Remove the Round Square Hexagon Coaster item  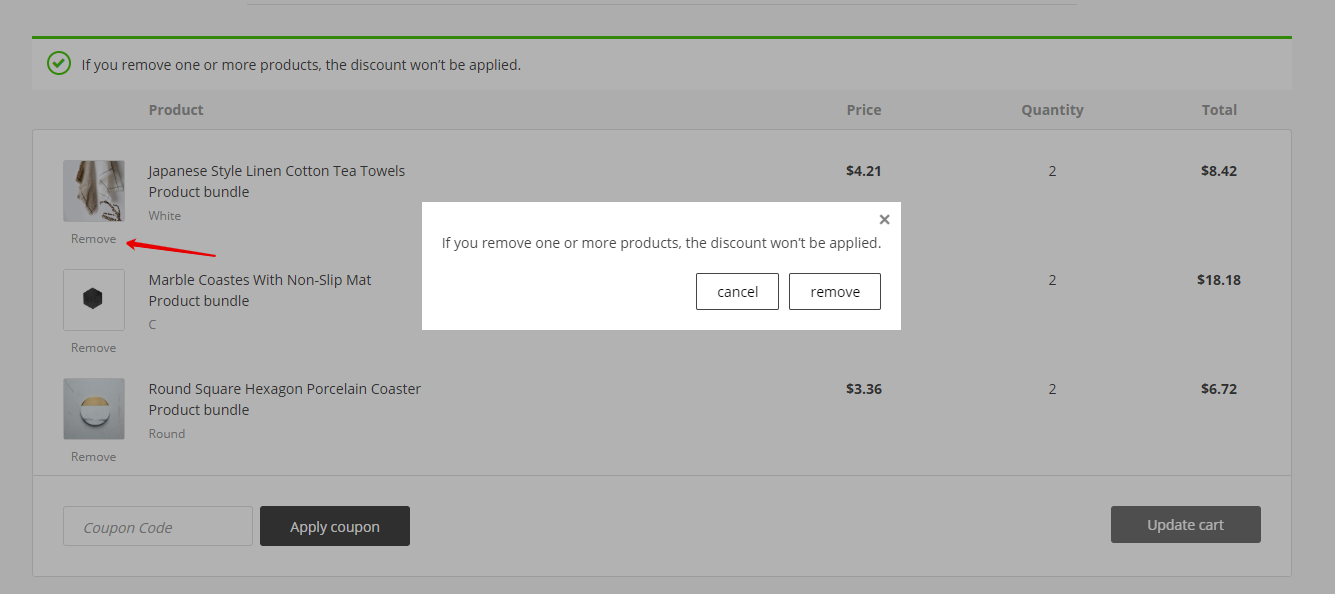(94, 457)
